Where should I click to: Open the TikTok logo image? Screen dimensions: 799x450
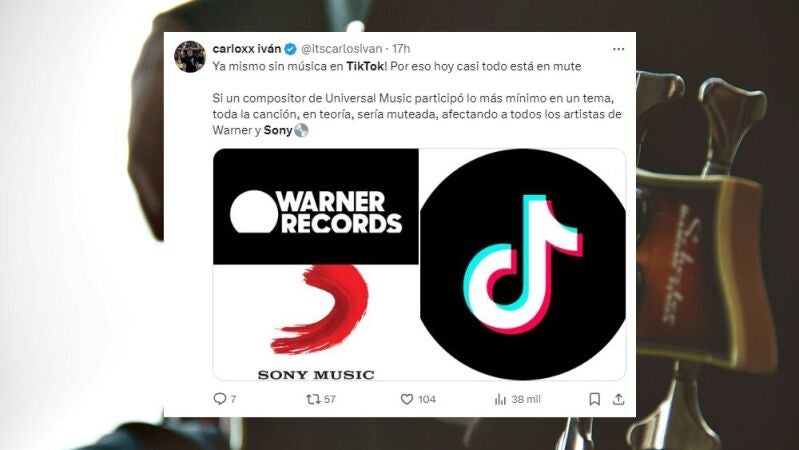pyautogui.click(x=523, y=264)
